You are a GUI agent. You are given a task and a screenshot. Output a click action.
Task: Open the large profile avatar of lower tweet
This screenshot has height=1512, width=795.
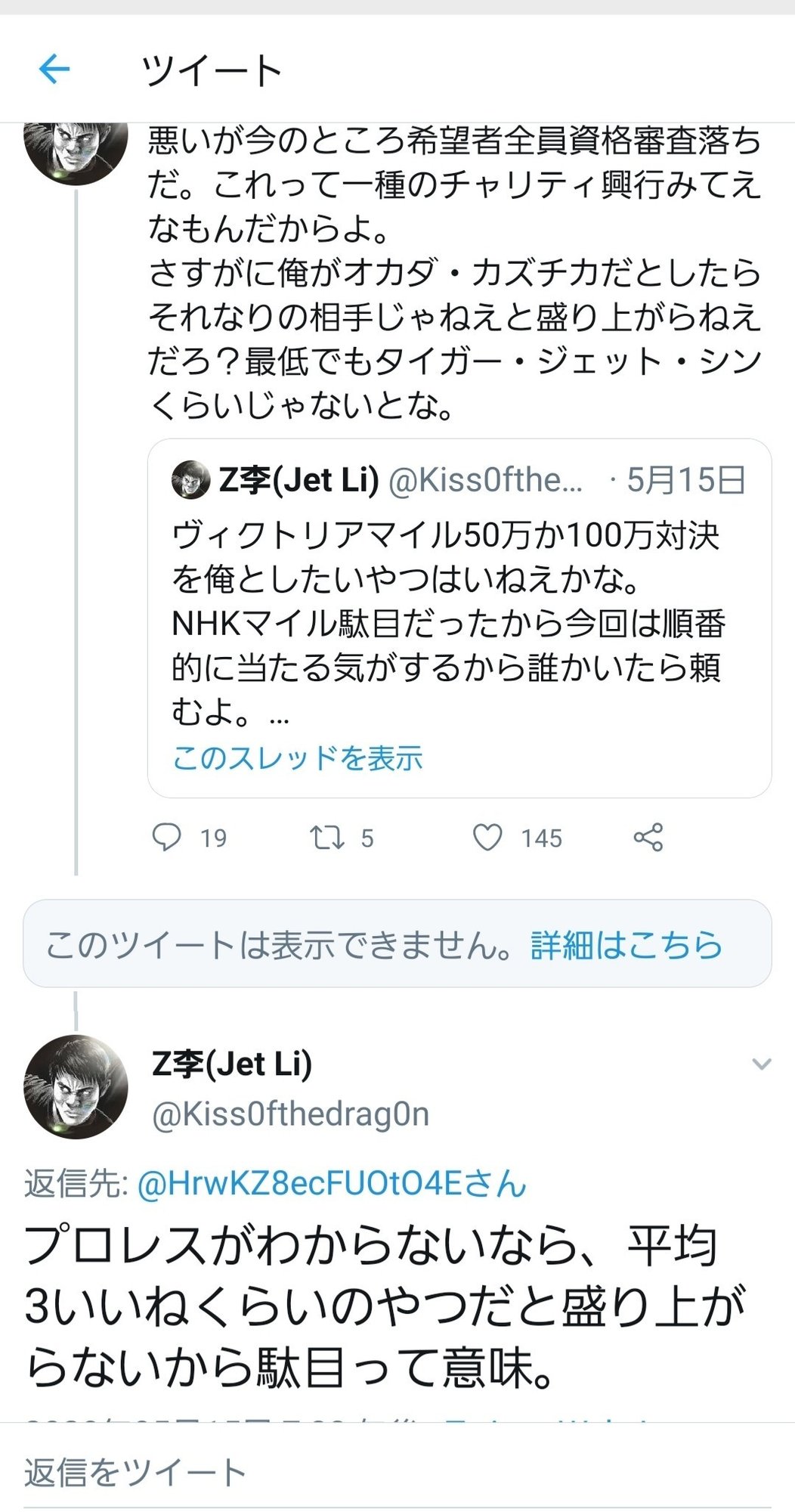tap(76, 1086)
